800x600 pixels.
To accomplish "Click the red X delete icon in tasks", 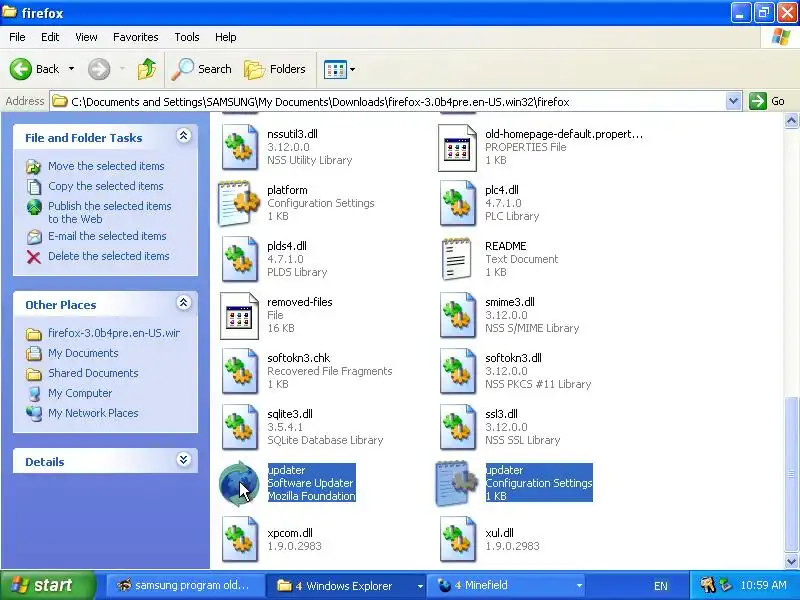I will pos(34,256).
